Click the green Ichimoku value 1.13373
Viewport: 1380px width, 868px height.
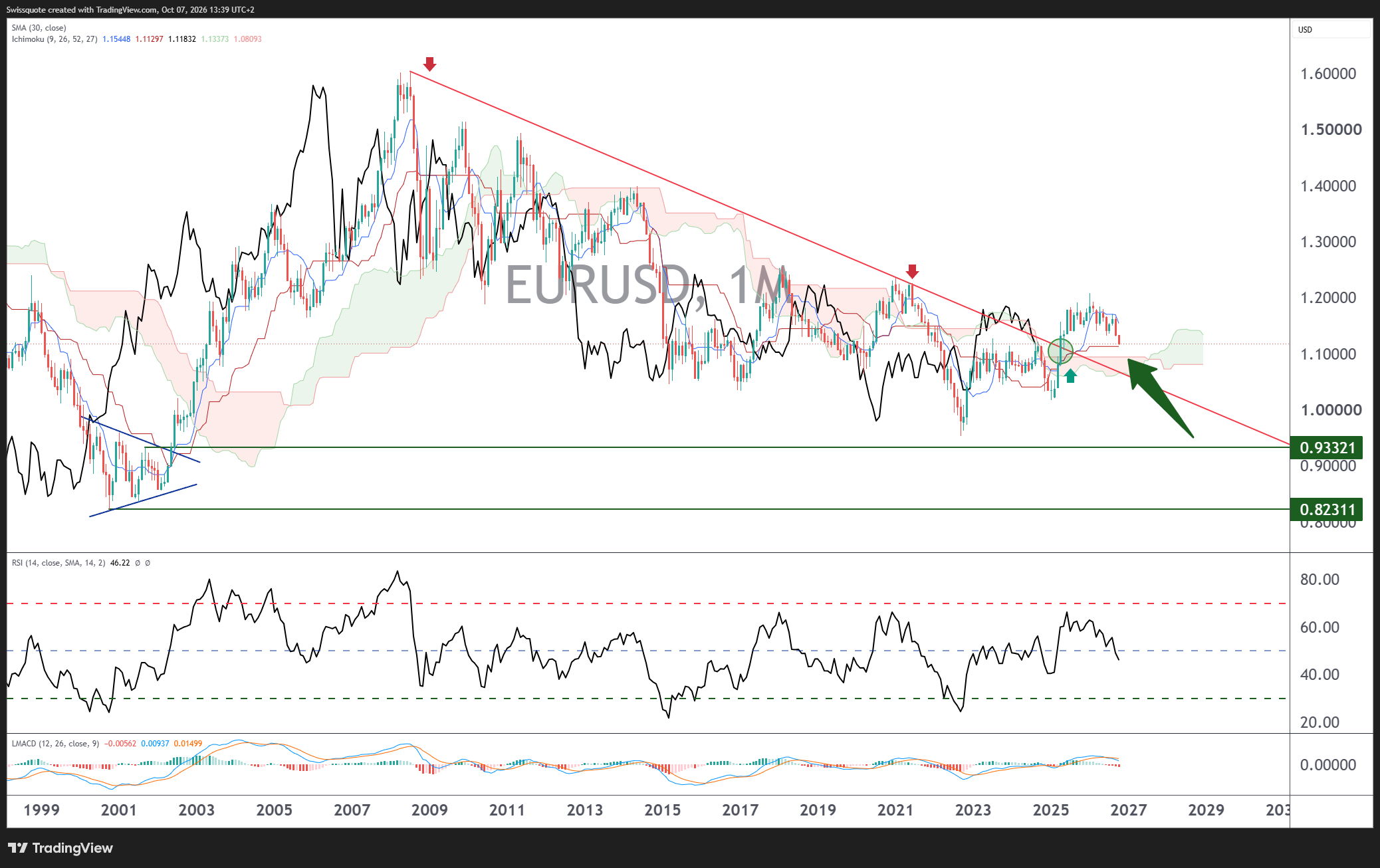(215, 39)
